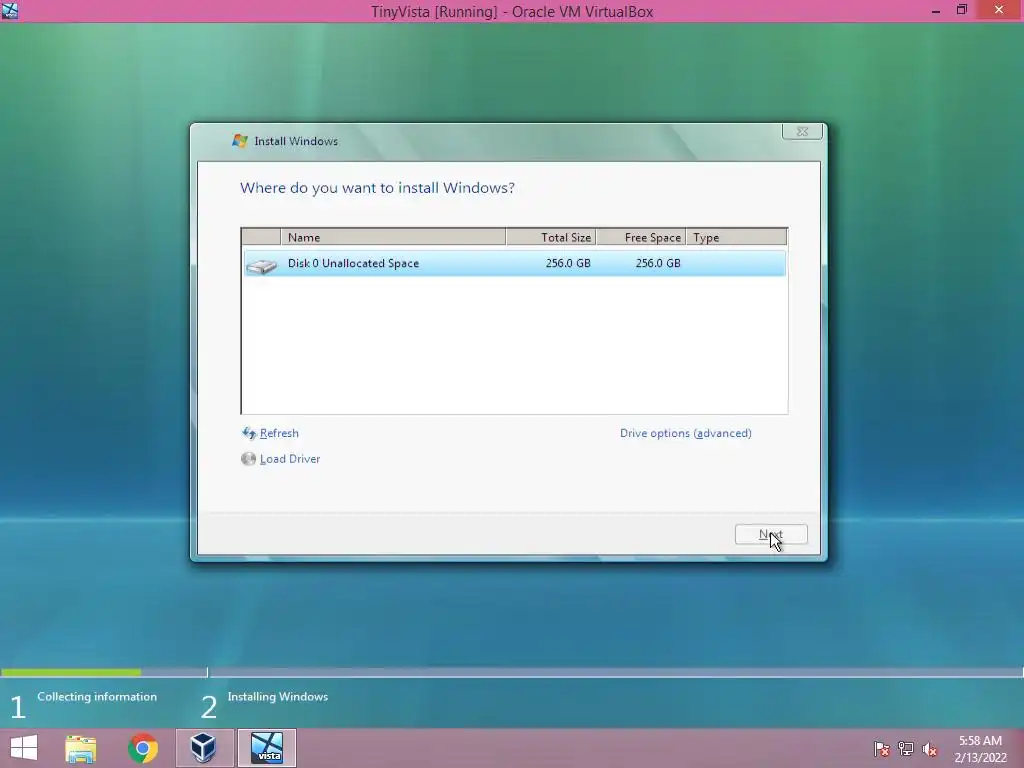1024x768 pixels.
Task: Click the muted volume tray icon
Action: [x=930, y=749]
